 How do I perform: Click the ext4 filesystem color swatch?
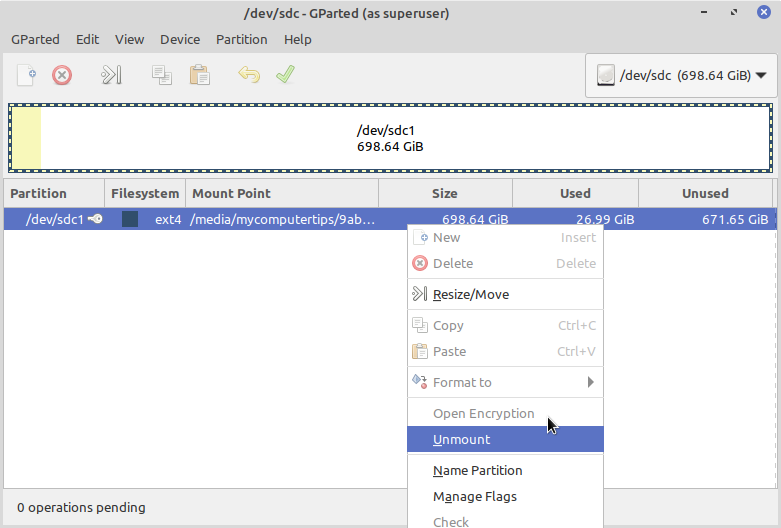[130, 219]
